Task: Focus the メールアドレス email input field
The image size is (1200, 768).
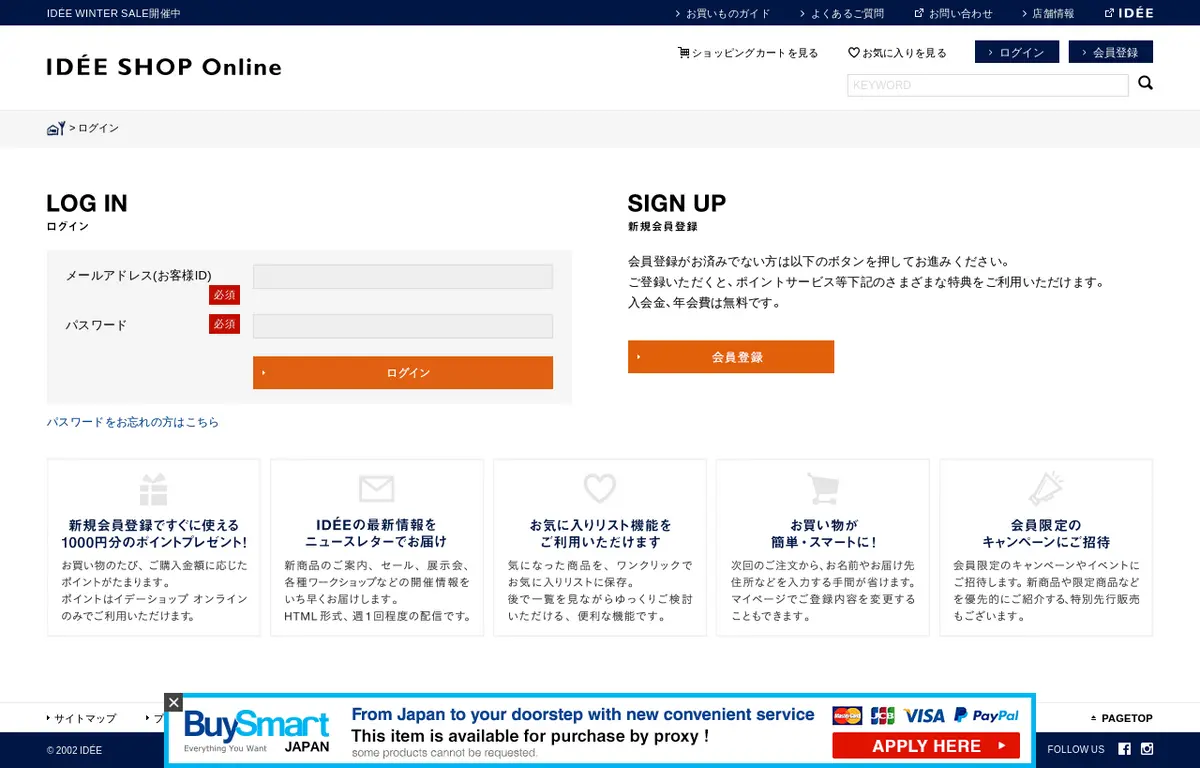Action: click(x=403, y=277)
